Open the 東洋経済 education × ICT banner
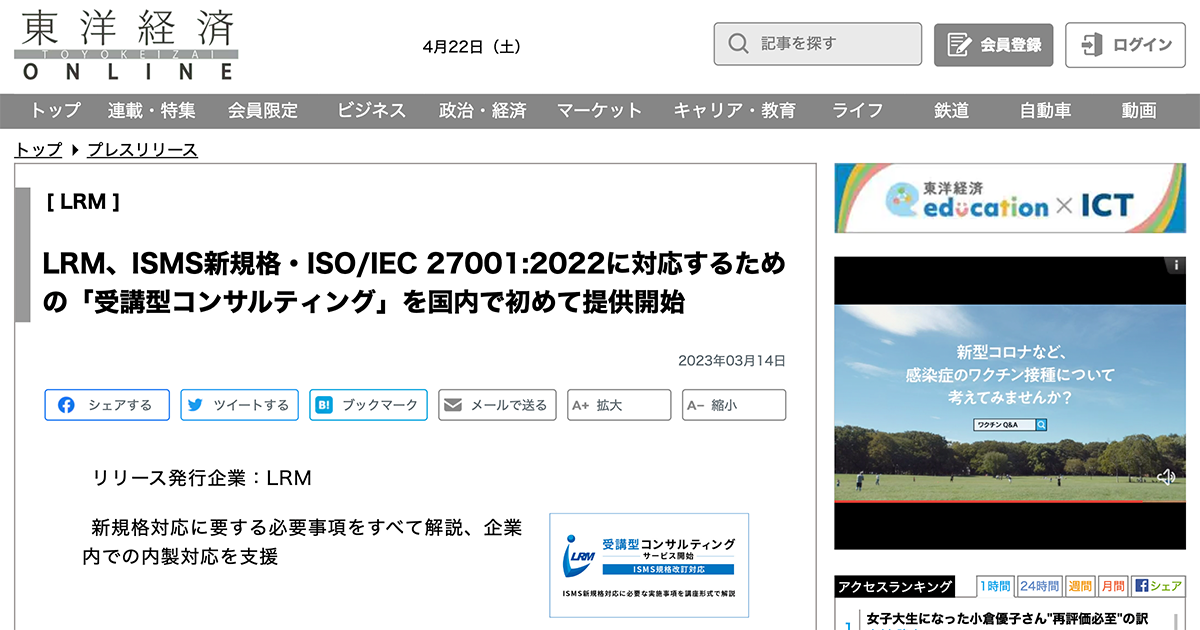1200x630 pixels. pyautogui.click(x=1010, y=198)
